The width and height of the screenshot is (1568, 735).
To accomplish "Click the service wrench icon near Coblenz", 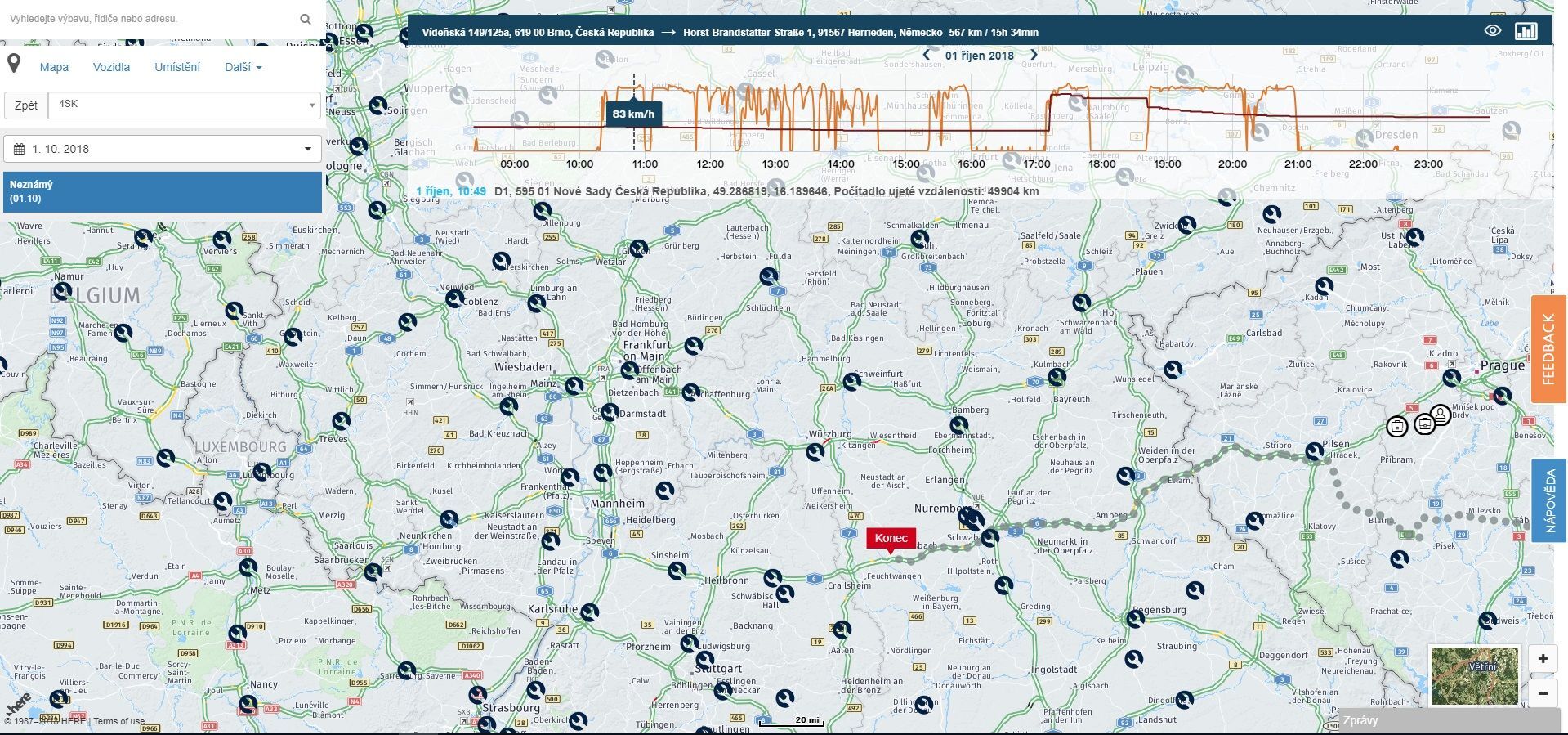I will (454, 298).
